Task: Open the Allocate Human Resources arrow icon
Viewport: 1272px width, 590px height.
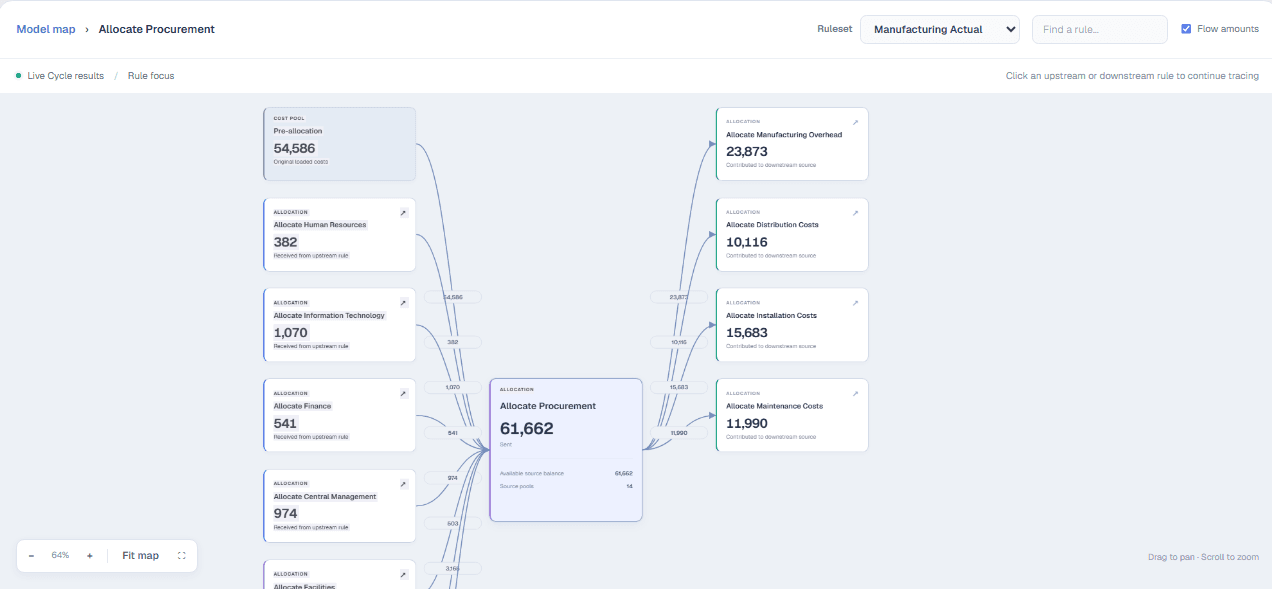Action: coord(404,213)
